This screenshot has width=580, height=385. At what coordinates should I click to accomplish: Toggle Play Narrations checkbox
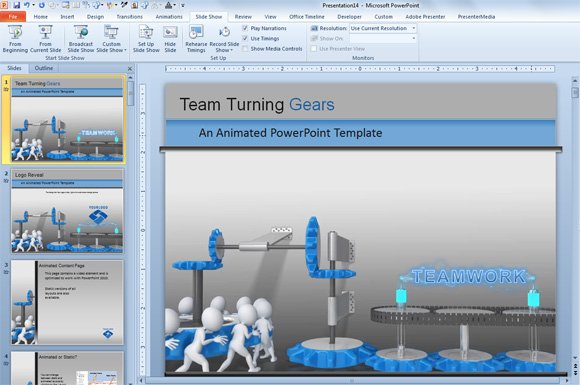pos(245,28)
